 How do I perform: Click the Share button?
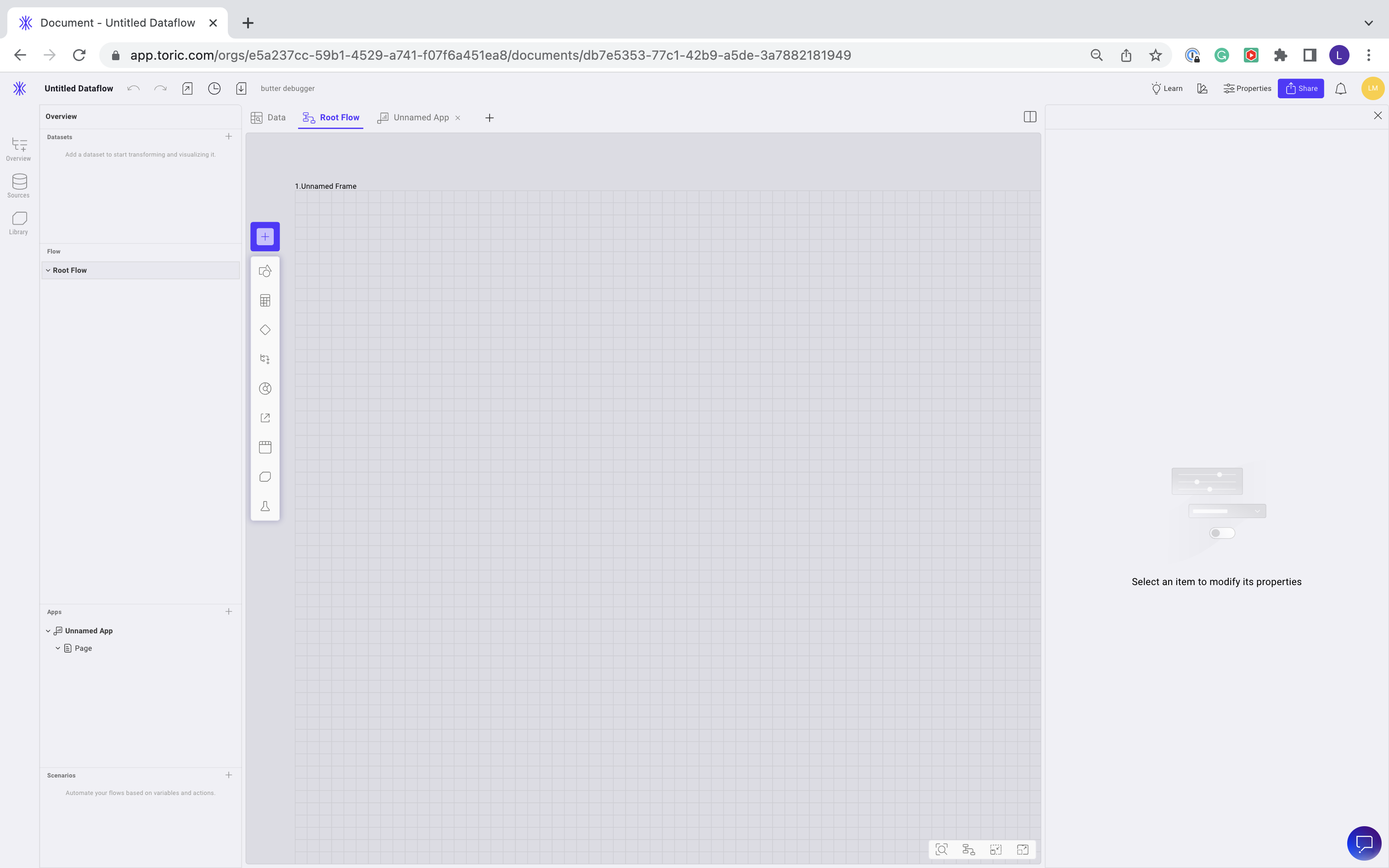1301,88
